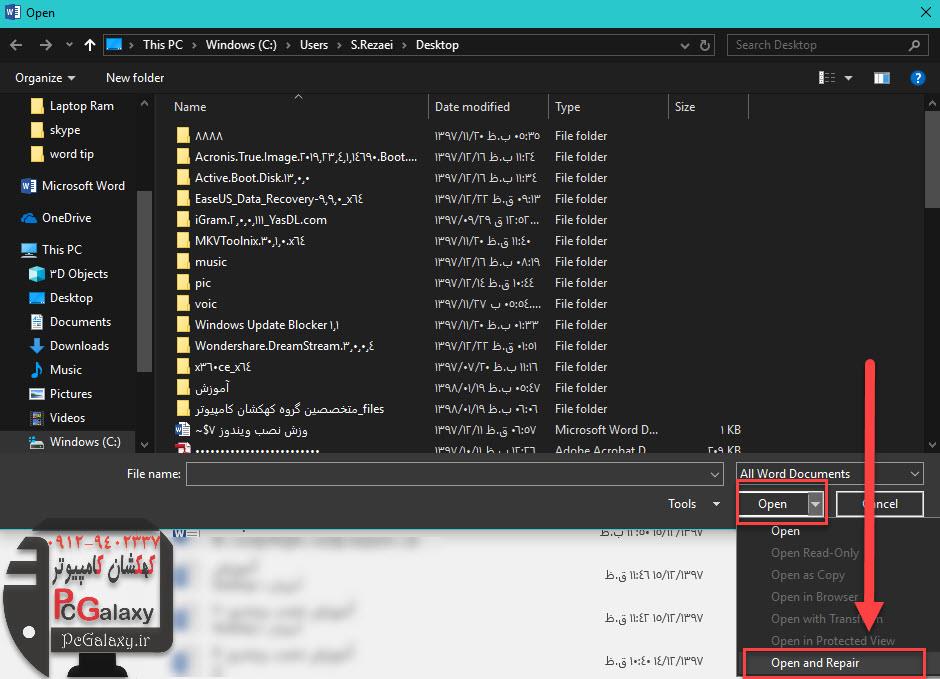Open the Help question mark icon
The width and height of the screenshot is (940, 679).
(x=917, y=78)
